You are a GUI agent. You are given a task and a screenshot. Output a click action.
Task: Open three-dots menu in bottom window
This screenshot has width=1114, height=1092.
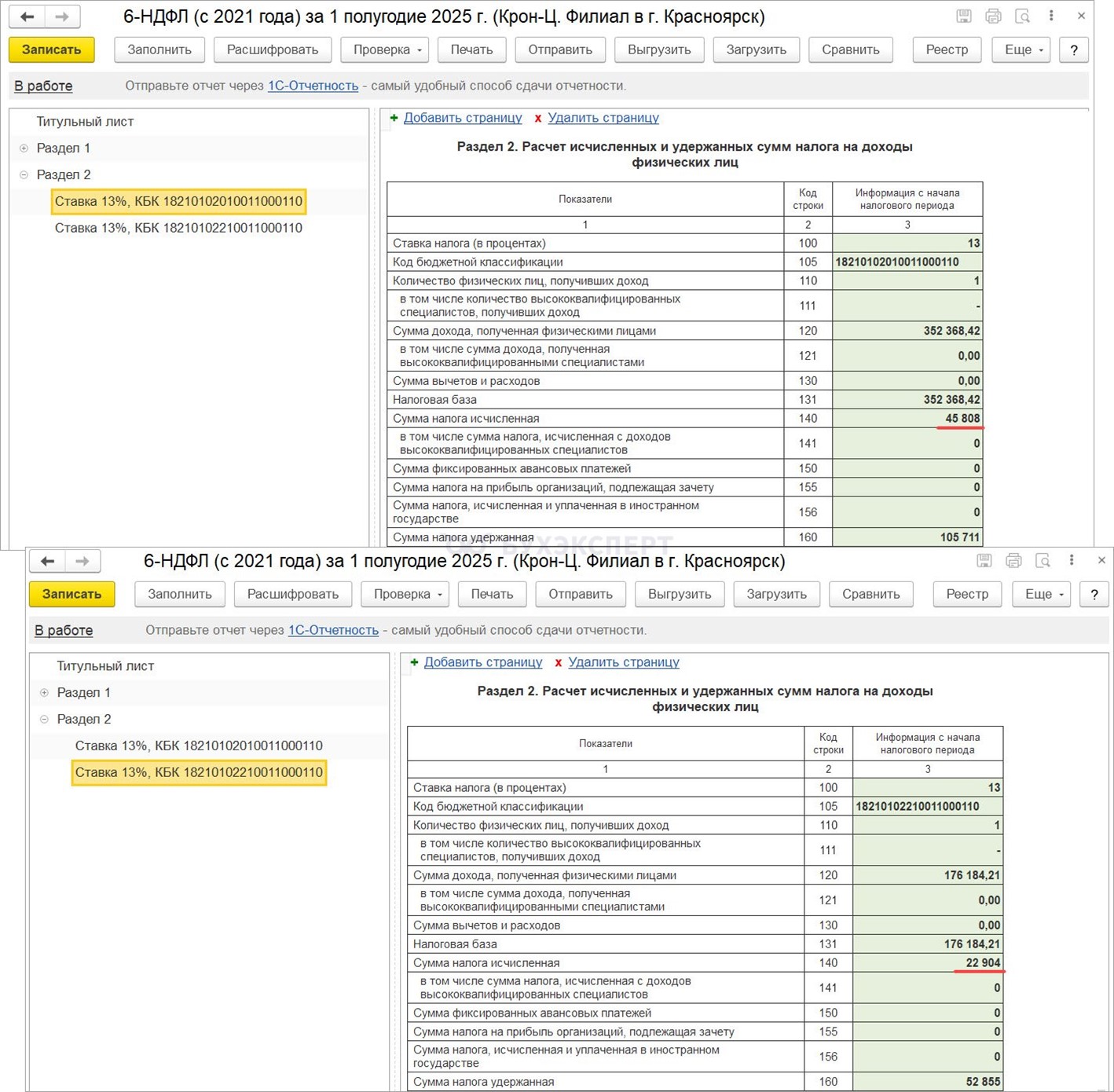(x=1072, y=560)
